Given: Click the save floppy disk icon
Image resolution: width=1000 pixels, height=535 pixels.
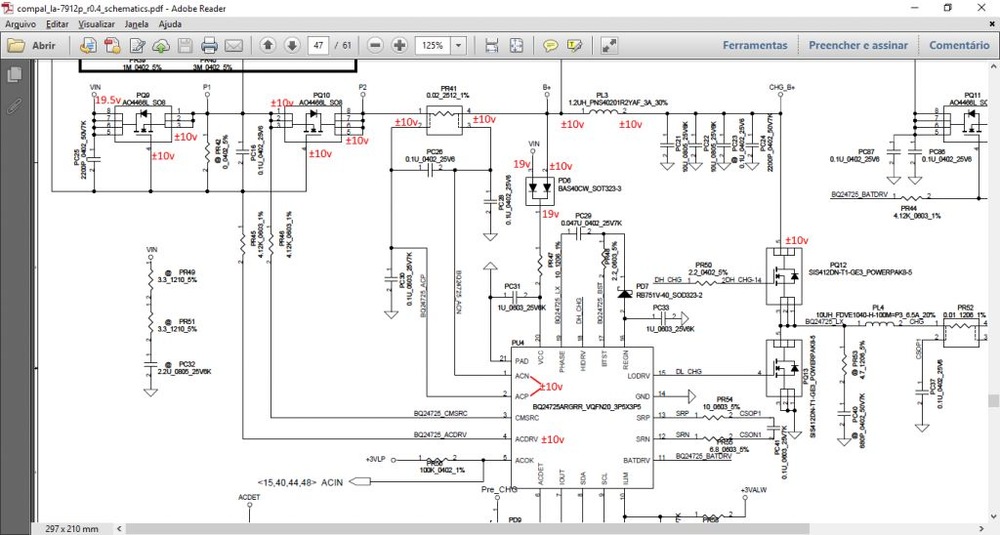Looking at the screenshot, I should point(185,45).
